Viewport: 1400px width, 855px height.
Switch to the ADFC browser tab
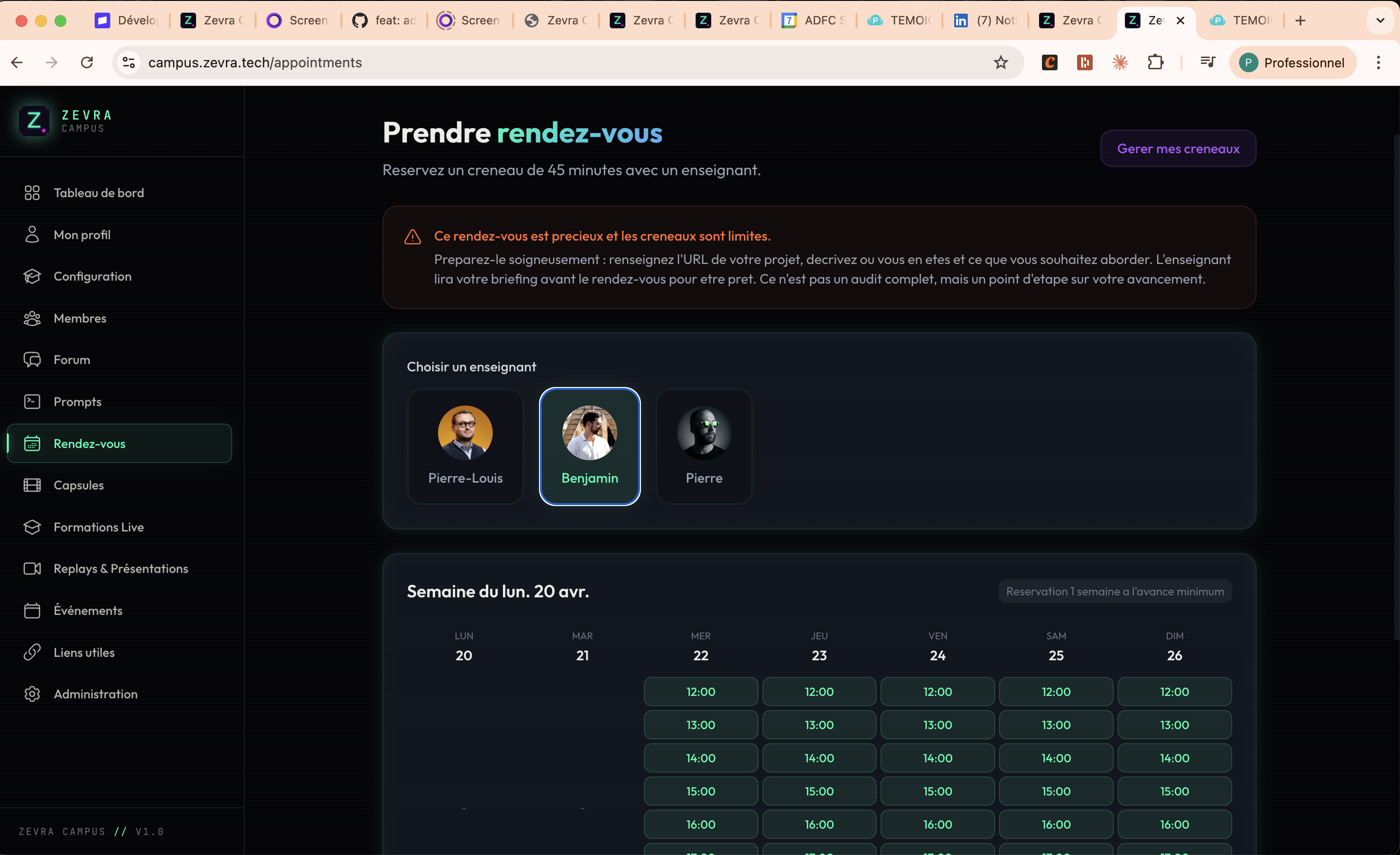pos(814,20)
